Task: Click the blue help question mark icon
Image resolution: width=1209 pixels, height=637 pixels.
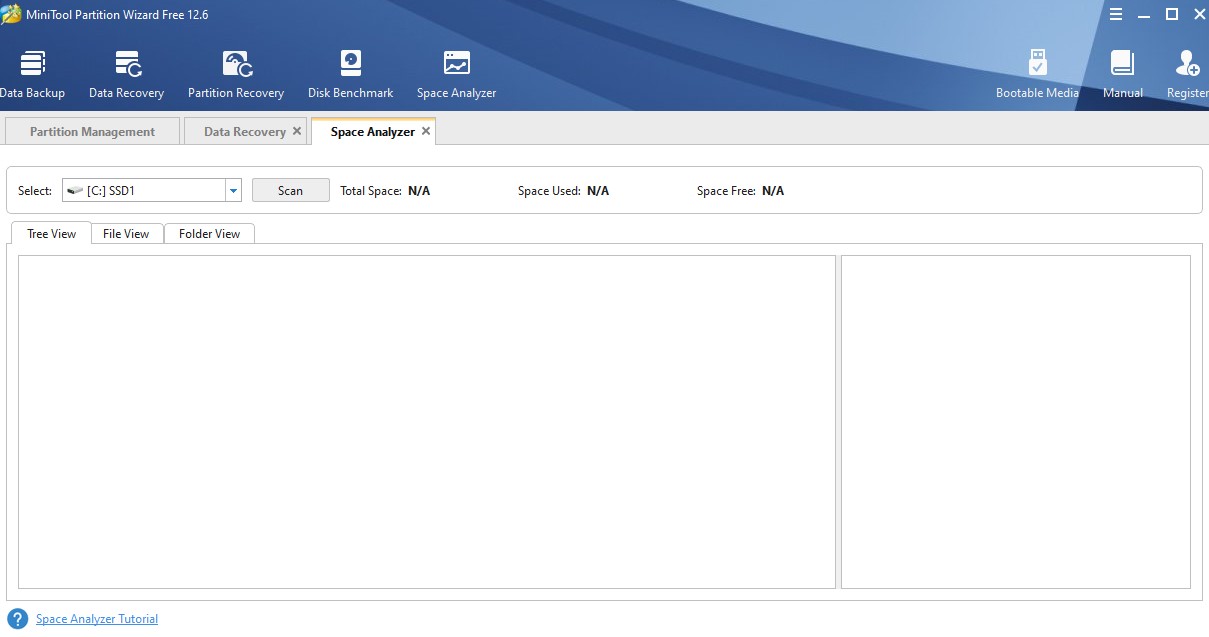Action: (x=17, y=619)
